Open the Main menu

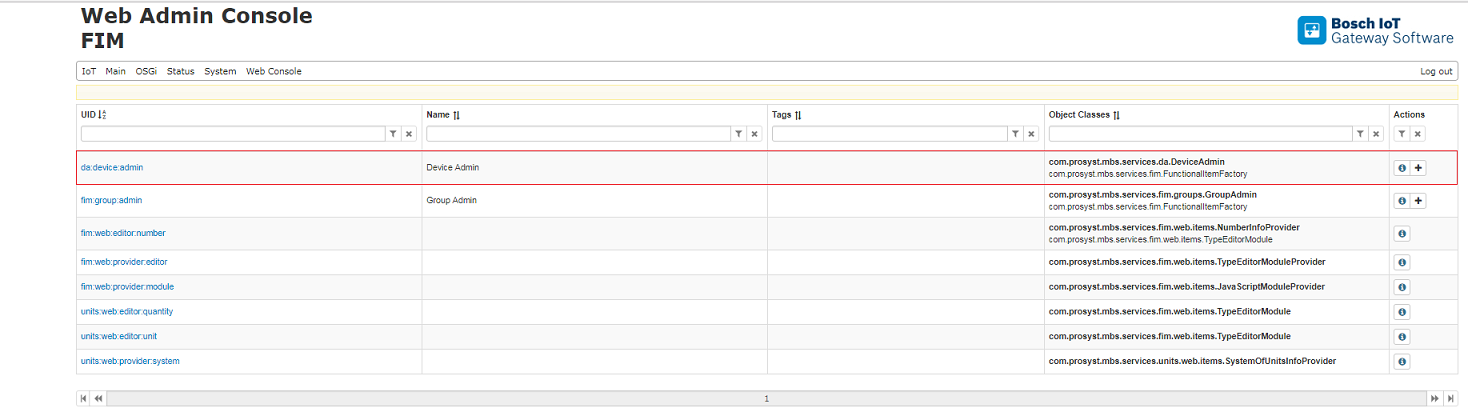(115, 71)
